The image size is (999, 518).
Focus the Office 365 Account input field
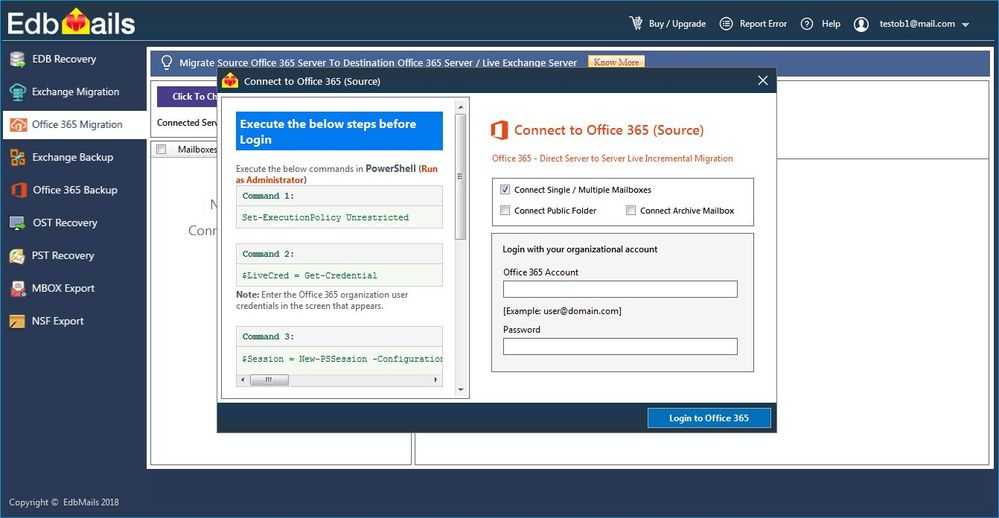[x=620, y=289]
